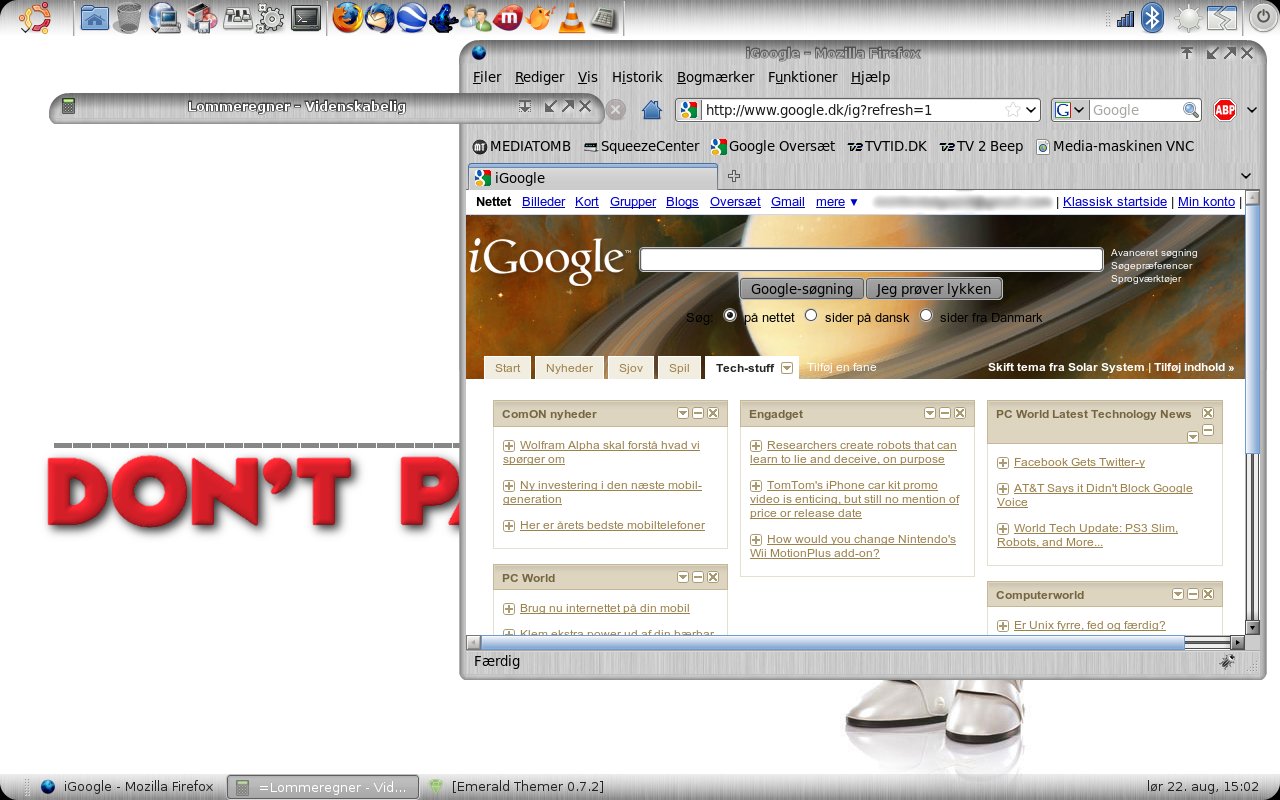The width and height of the screenshot is (1280, 800).
Task: Open the Gmail link
Action: coord(788,202)
